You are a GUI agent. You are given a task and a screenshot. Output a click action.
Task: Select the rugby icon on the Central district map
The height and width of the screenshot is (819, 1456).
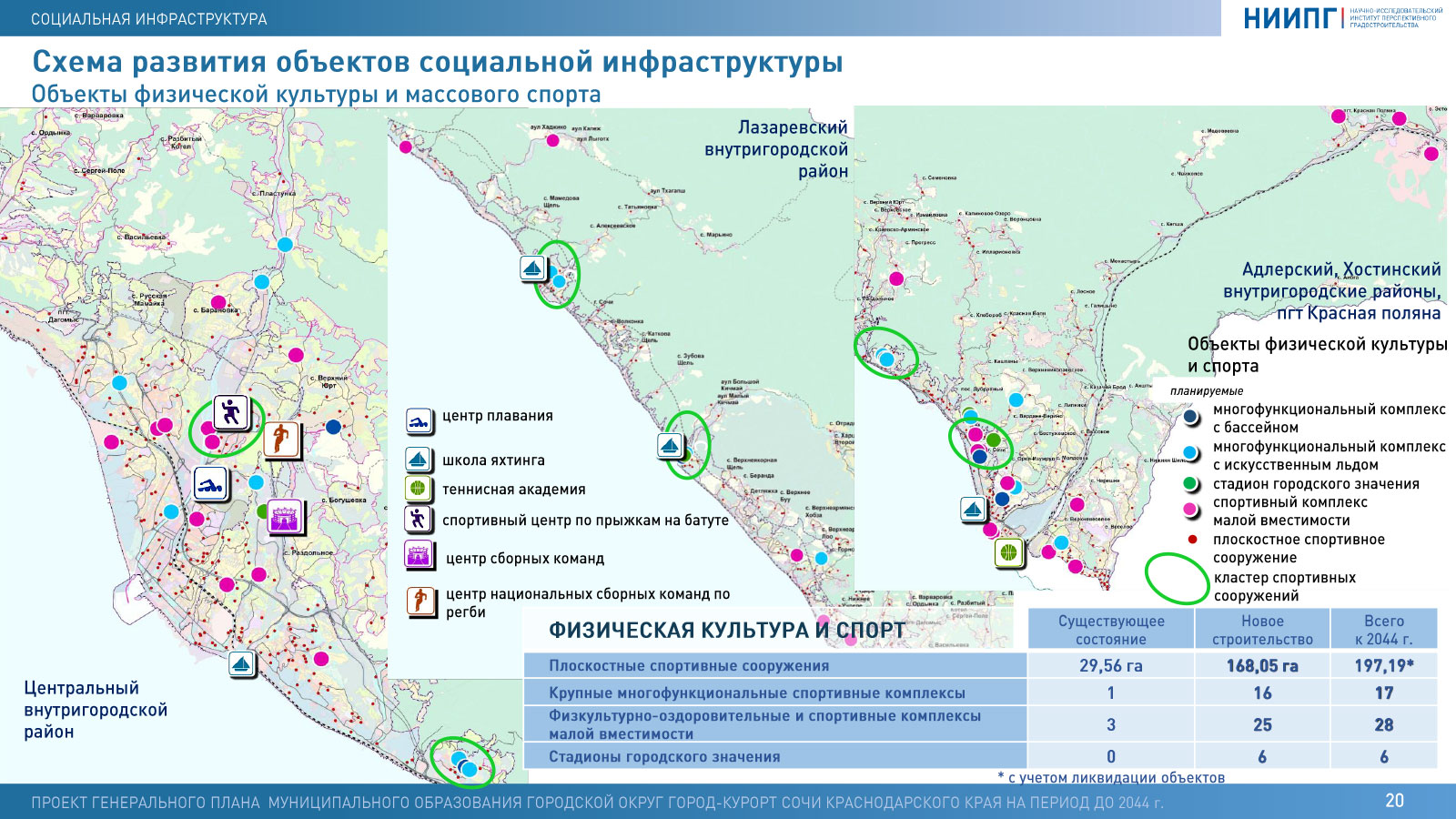pyautogui.click(x=282, y=440)
